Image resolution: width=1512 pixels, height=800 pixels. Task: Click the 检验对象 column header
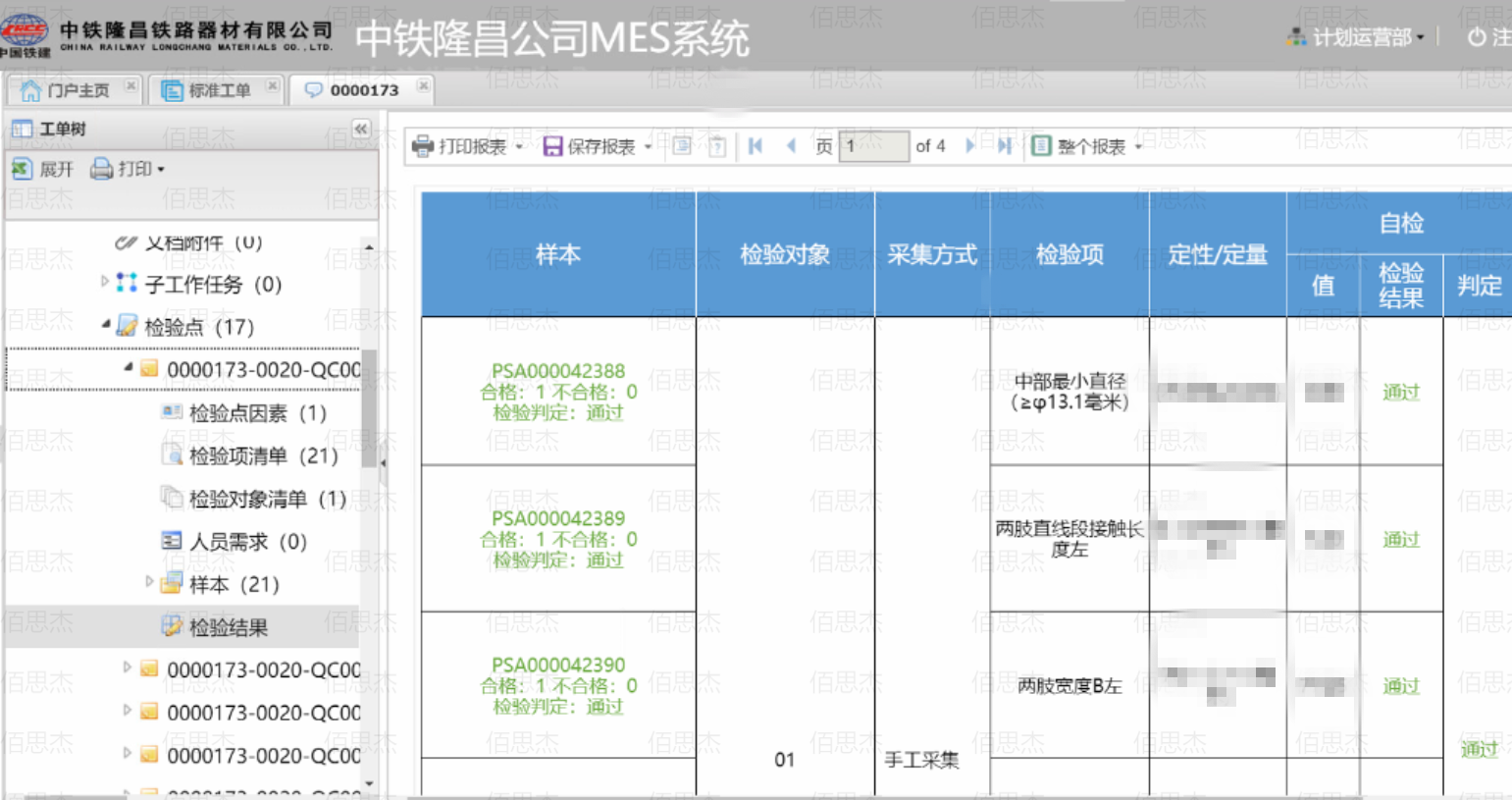click(x=785, y=254)
